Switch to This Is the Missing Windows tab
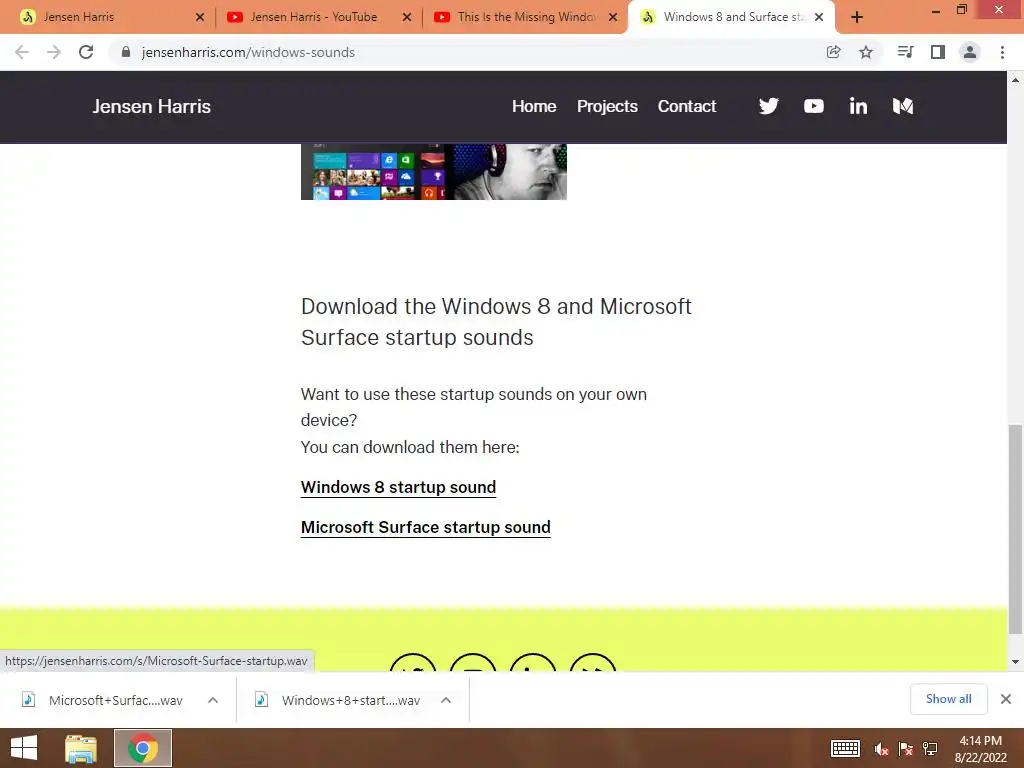This screenshot has height=768, width=1024. [524, 18]
